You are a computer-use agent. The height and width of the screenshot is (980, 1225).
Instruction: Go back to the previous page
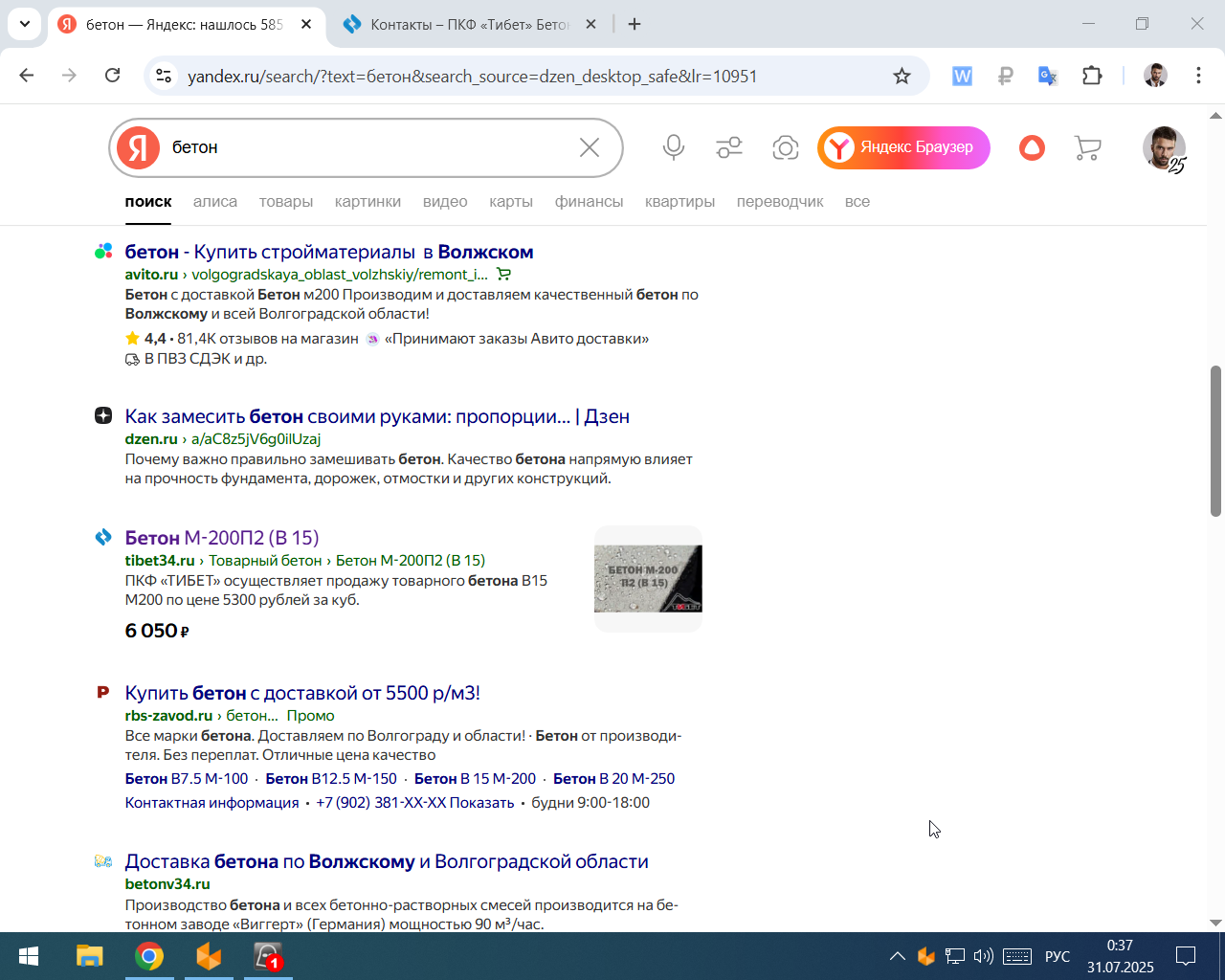coord(27,76)
